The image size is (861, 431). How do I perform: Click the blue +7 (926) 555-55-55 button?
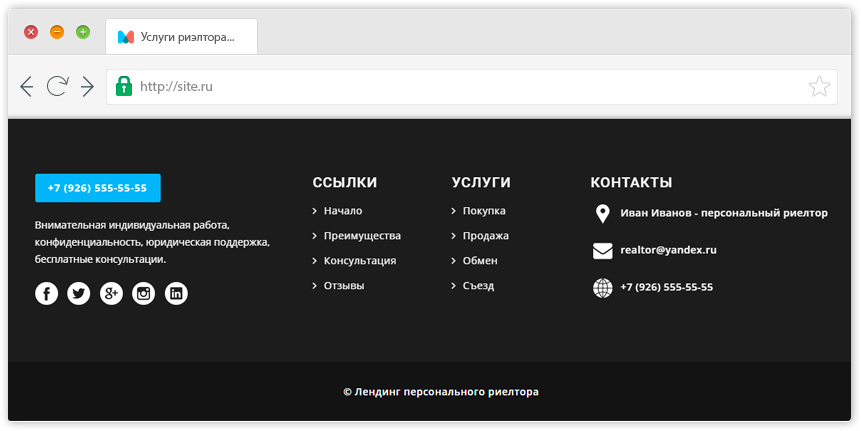click(98, 188)
